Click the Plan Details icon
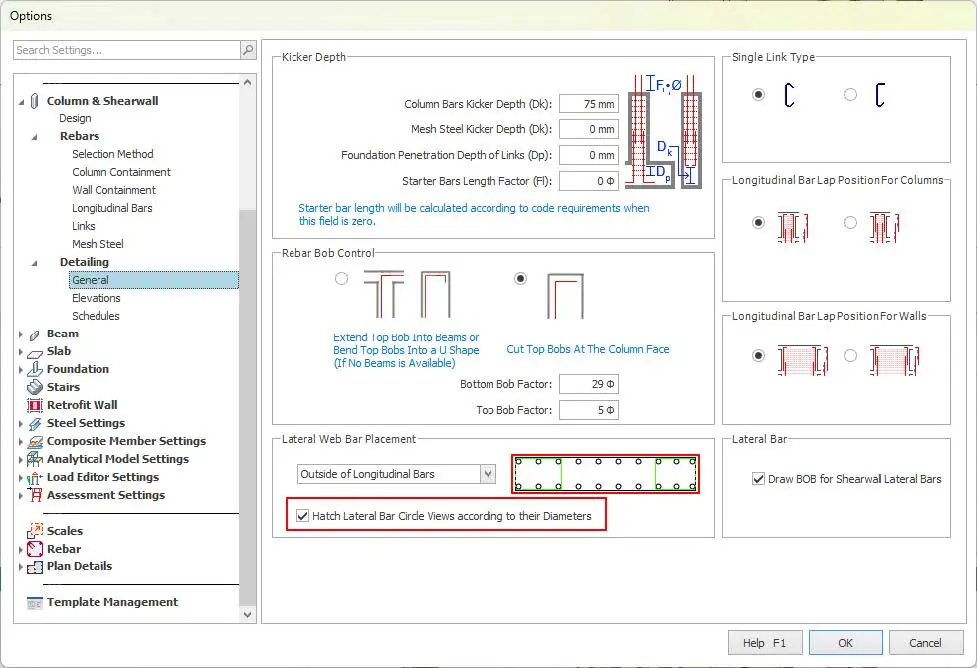This screenshot has width=977, height=668. [x=35, y=566]
